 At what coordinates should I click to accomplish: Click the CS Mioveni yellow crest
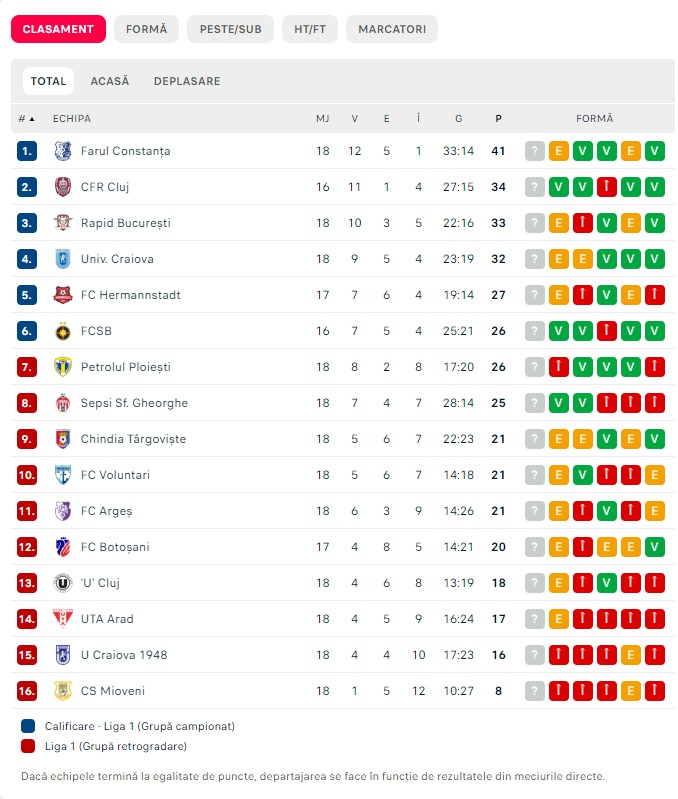click(x=63, y=691)
